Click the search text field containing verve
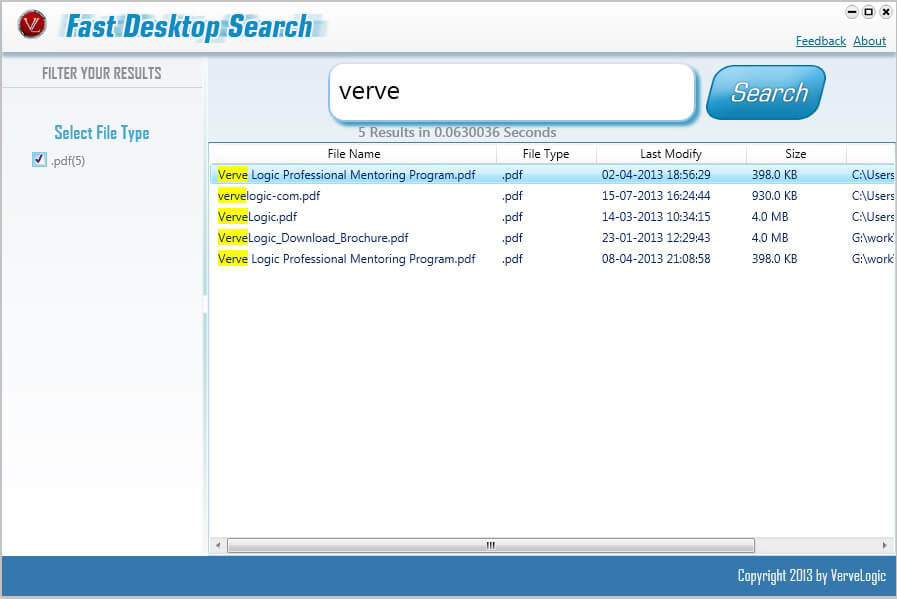This screenshot has width=897, height=599. click(511, 92)
